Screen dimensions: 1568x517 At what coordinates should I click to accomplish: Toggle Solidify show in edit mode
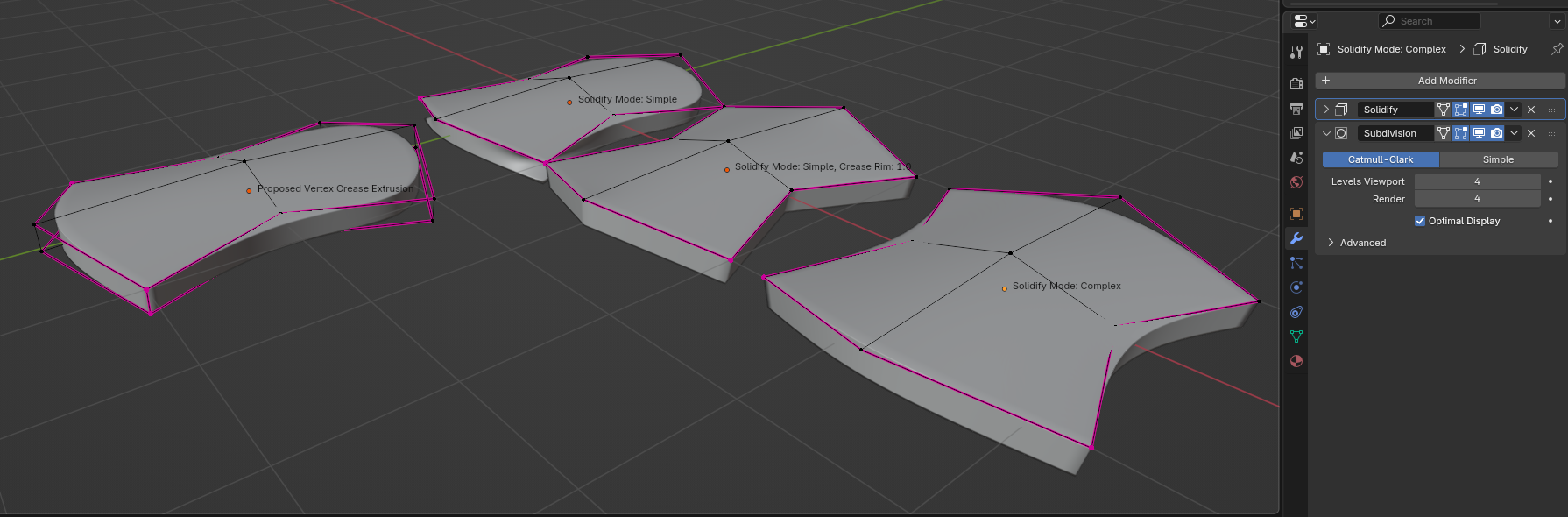coord(1461,110)
